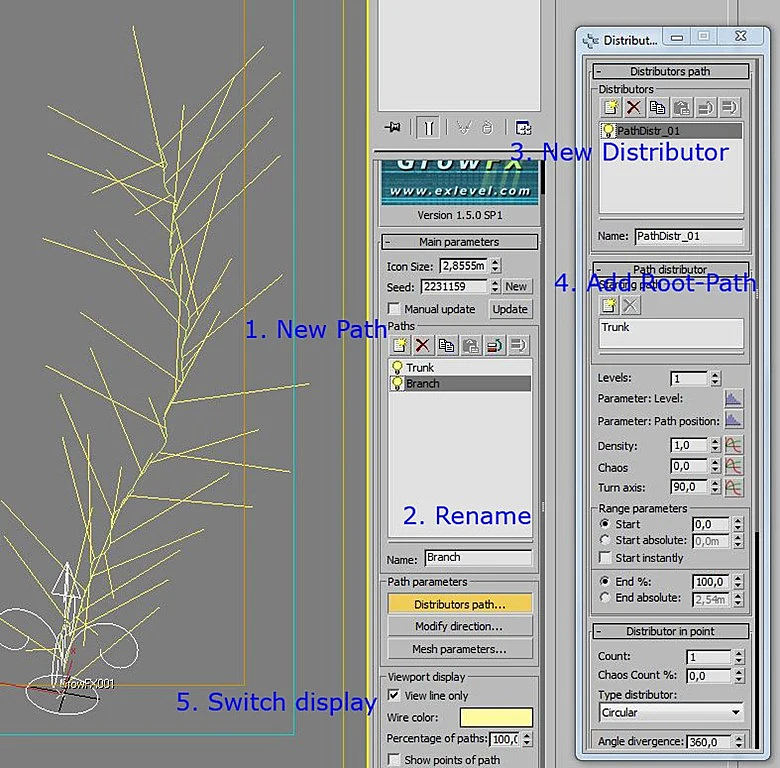The width and height of the screenshot is (780, 768).
Task: Open the Type distributor Circular dropdown
Action: coord(671,712)
